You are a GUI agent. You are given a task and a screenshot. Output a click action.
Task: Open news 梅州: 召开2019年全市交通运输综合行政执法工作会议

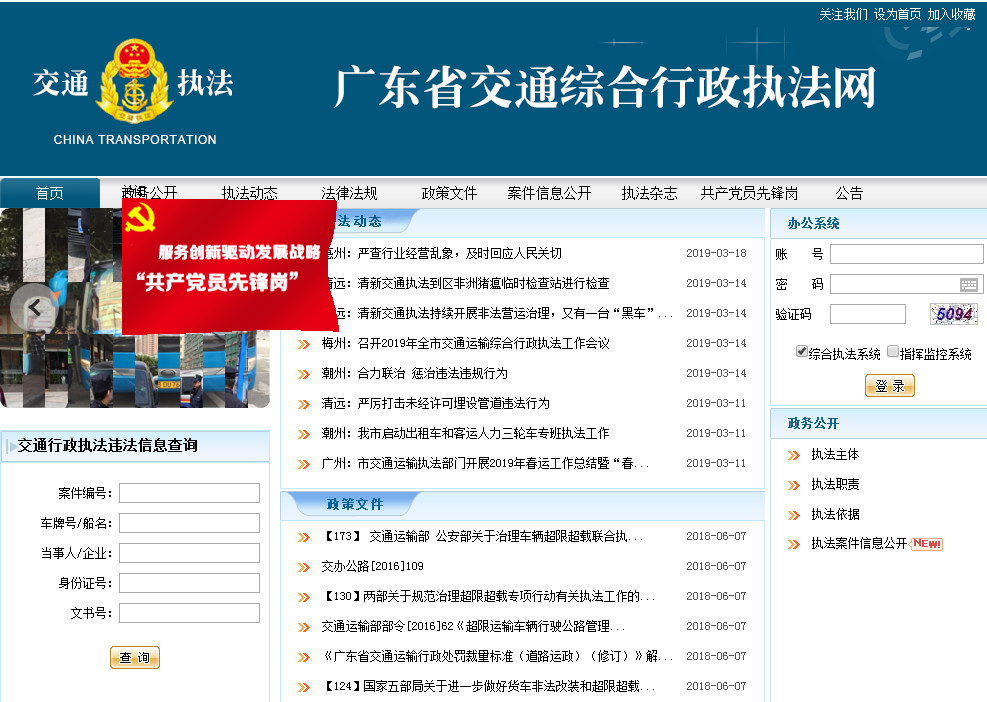465,343
